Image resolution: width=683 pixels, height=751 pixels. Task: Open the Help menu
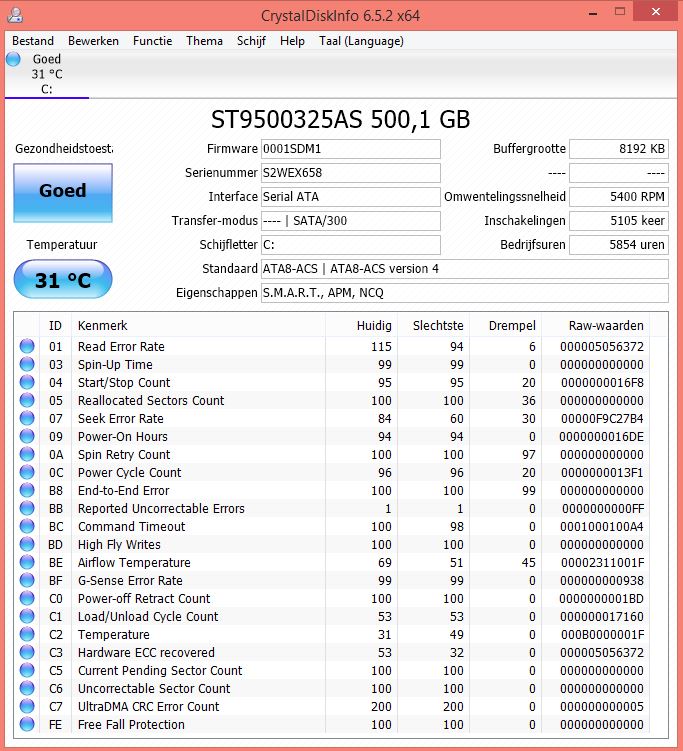292,41
